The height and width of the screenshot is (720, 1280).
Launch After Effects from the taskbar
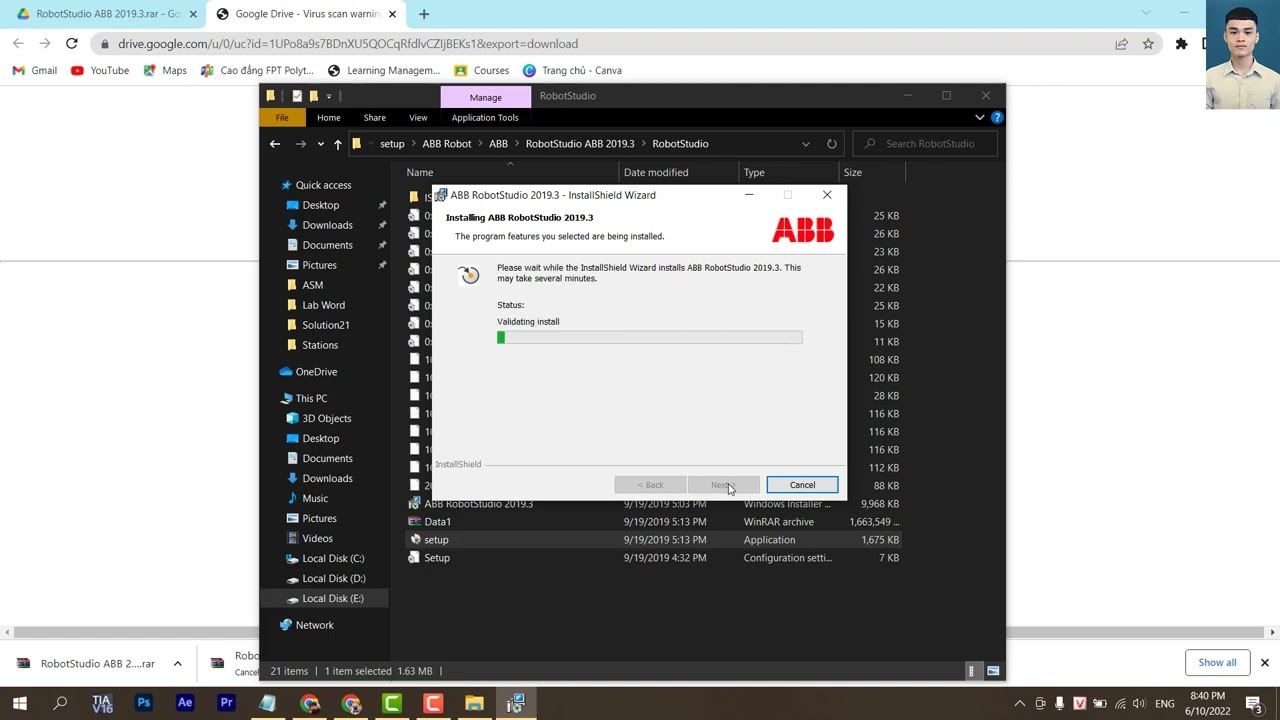point(185,703)
